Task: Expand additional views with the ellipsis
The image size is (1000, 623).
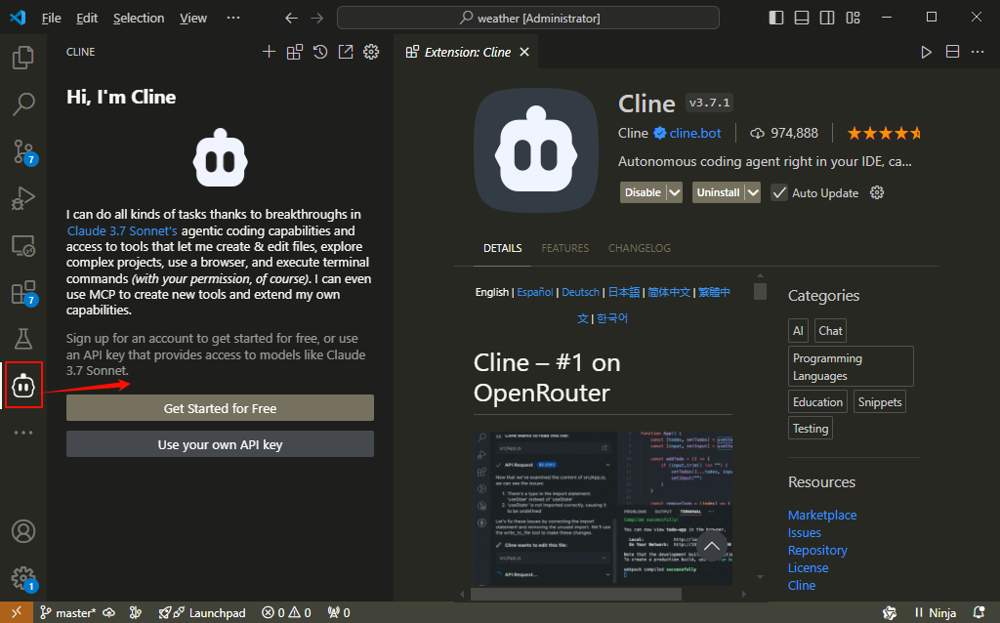Action: (x=23, y=433)
